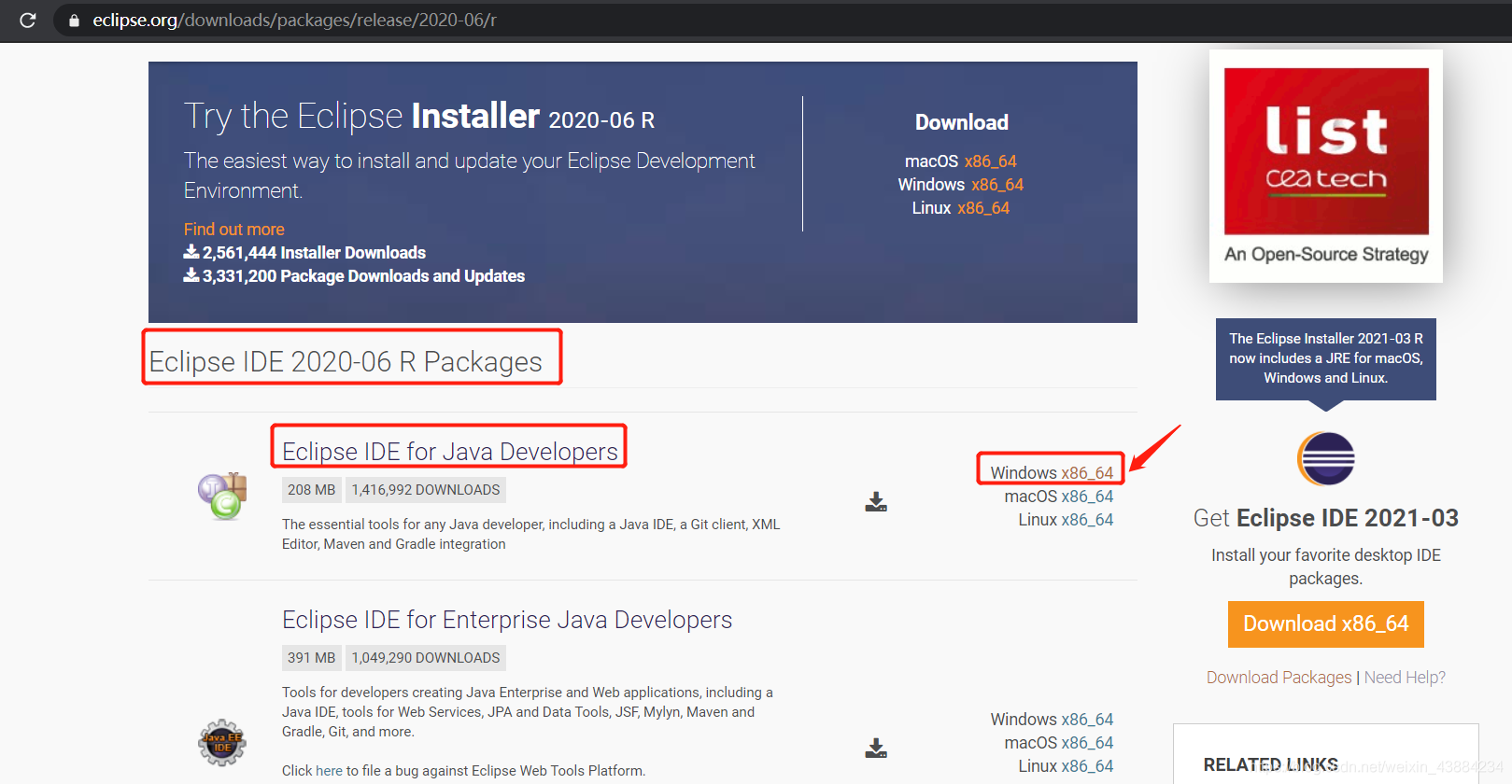Click the download icon for Enterprise Java package
The image size is (1512, 784).
click(x=876, y=748)
